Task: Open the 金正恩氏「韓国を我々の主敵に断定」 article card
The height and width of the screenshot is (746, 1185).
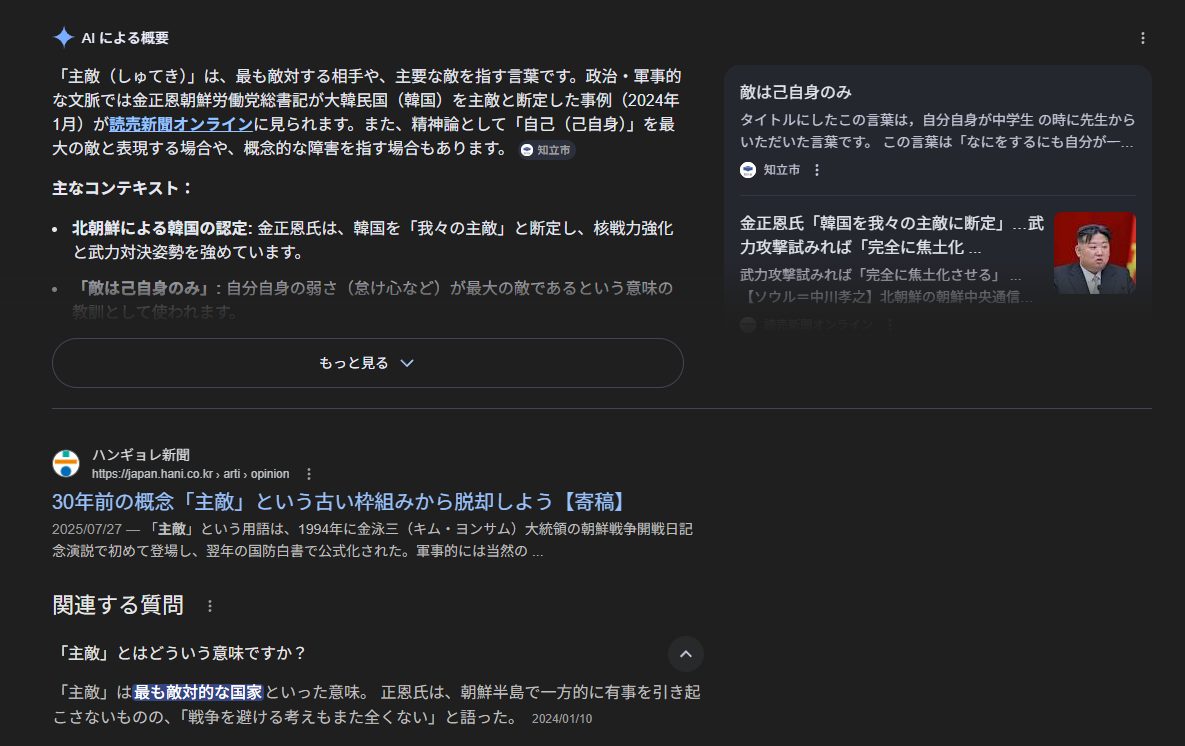Action: point(890,234)
